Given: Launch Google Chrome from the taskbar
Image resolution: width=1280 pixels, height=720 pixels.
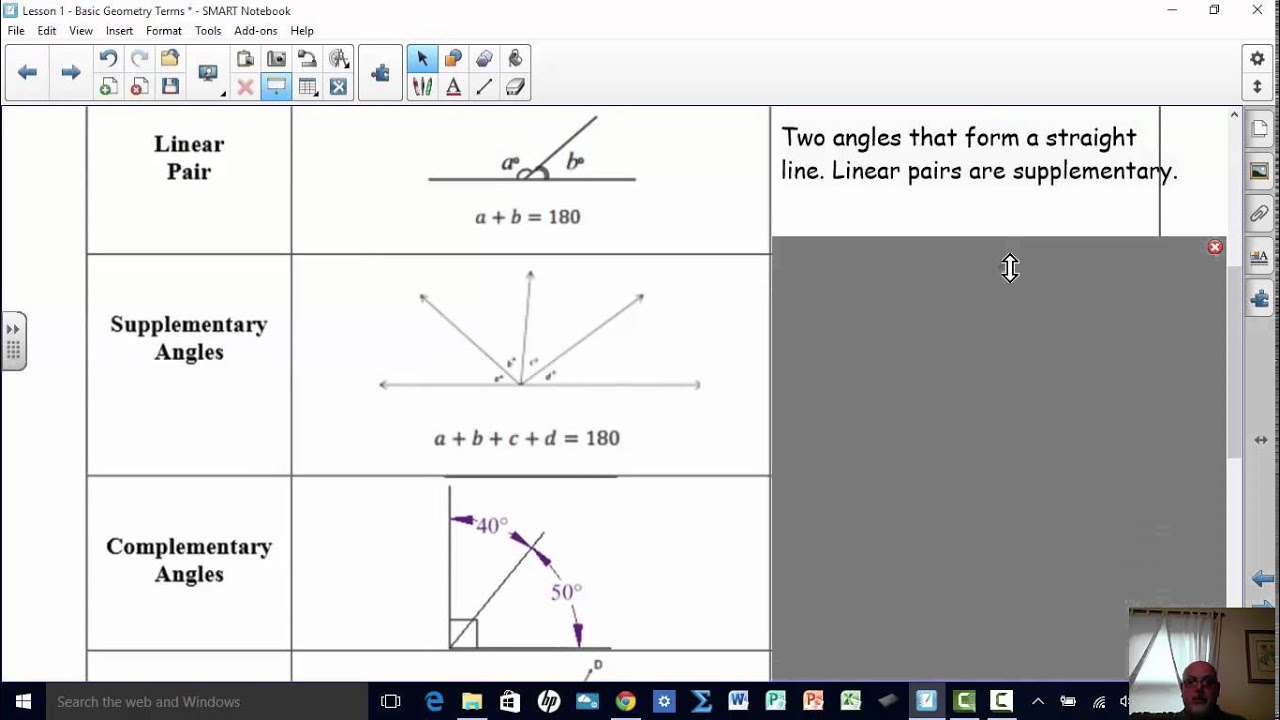Looking at the screenshot, I should (x=625, y=702).
